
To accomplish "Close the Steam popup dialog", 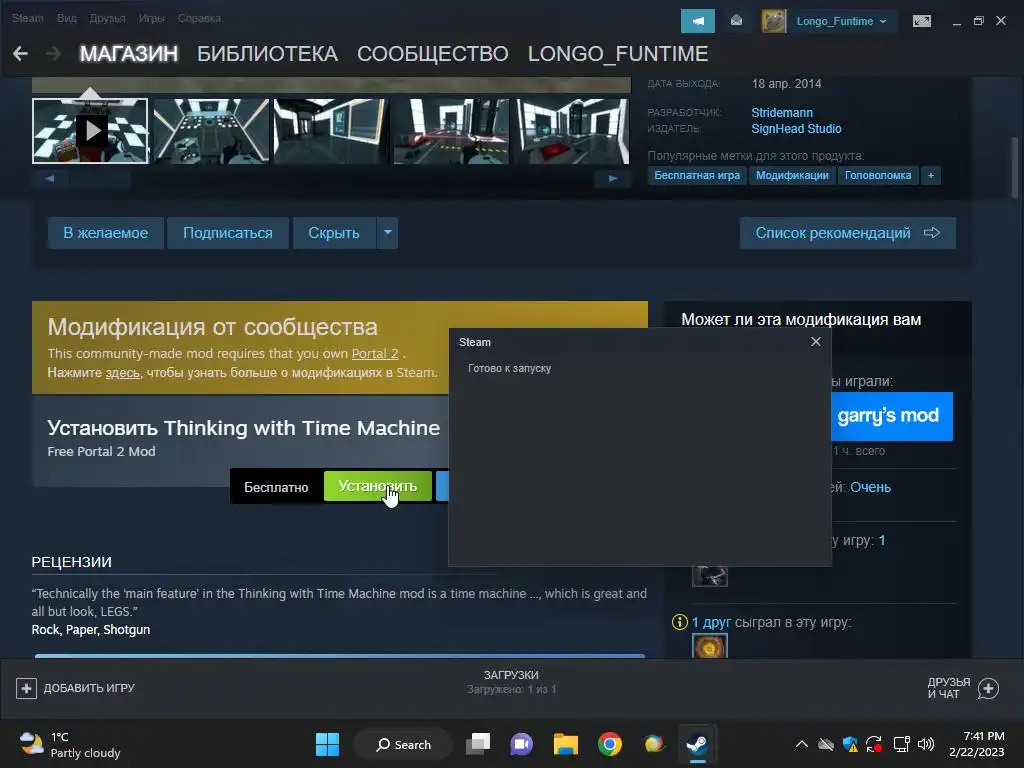I will (816, 342).
